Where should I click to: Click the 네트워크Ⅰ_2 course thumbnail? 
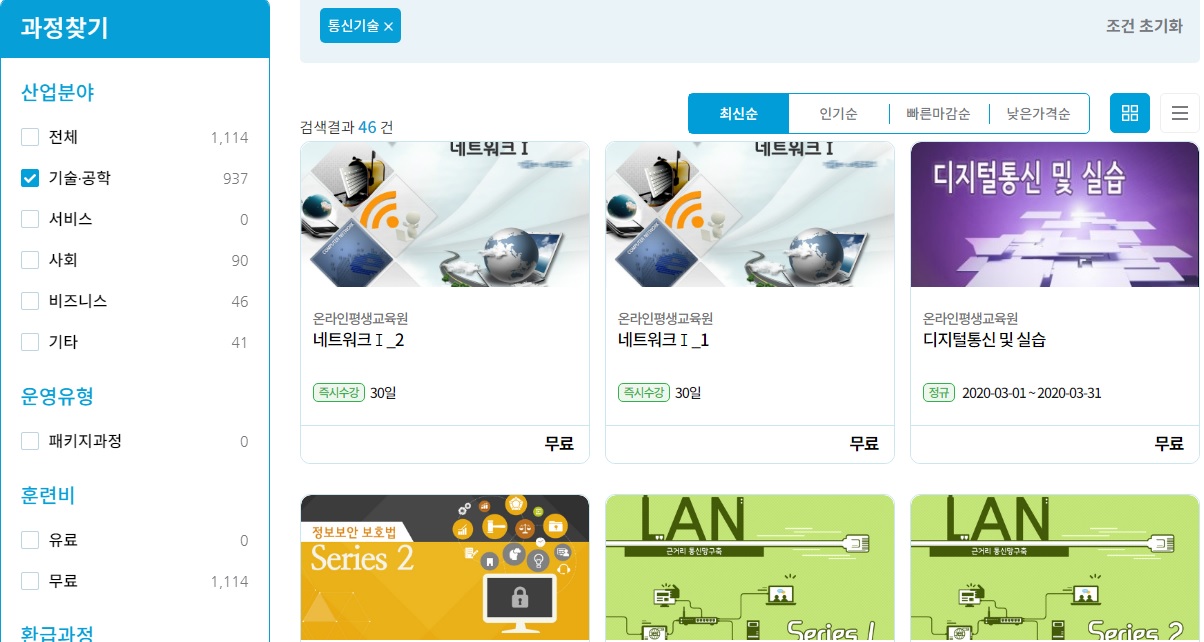click(445, 214)
